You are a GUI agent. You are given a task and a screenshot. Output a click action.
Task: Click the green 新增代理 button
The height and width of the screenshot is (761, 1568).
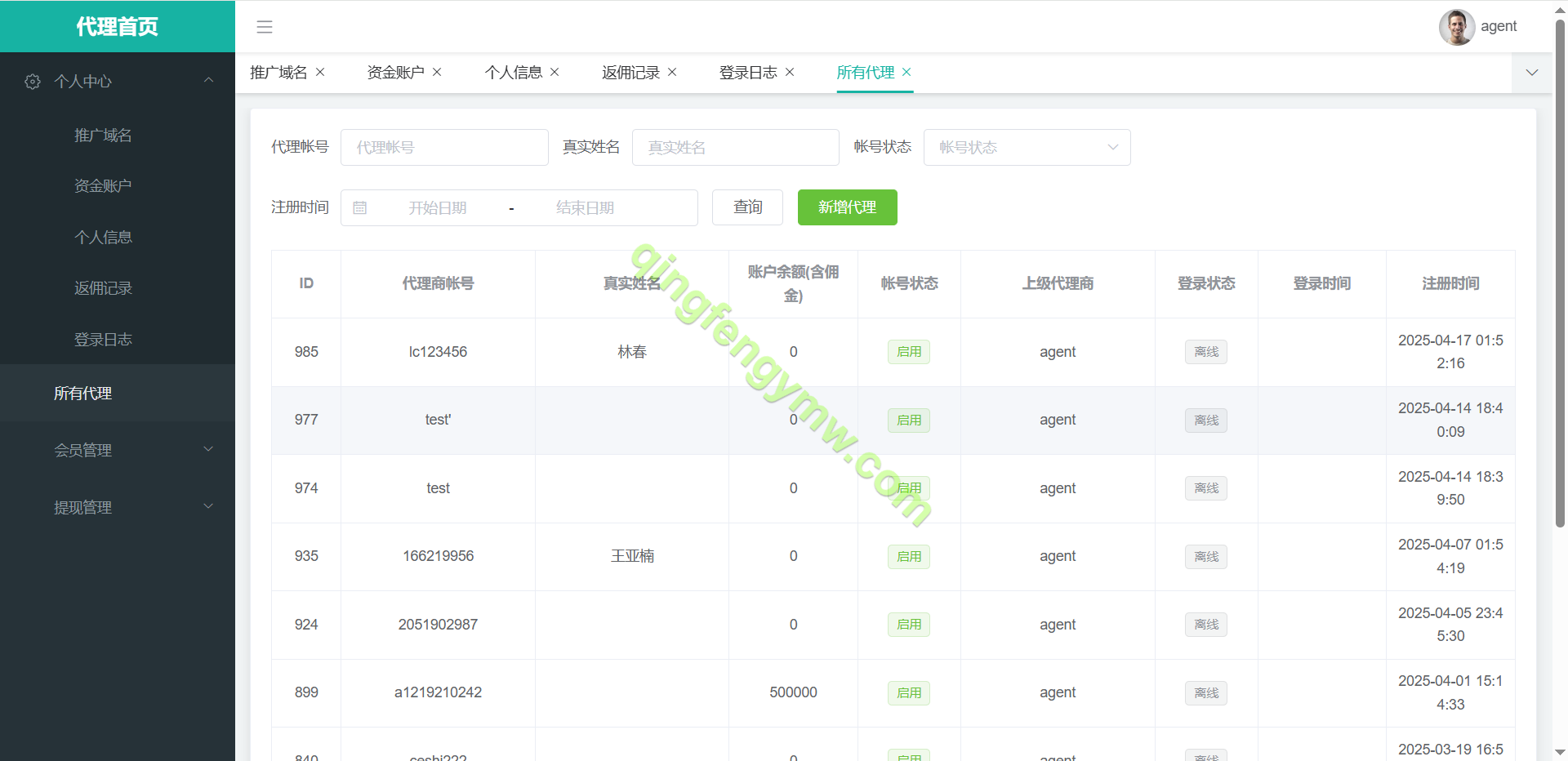(x=847, y=207)
